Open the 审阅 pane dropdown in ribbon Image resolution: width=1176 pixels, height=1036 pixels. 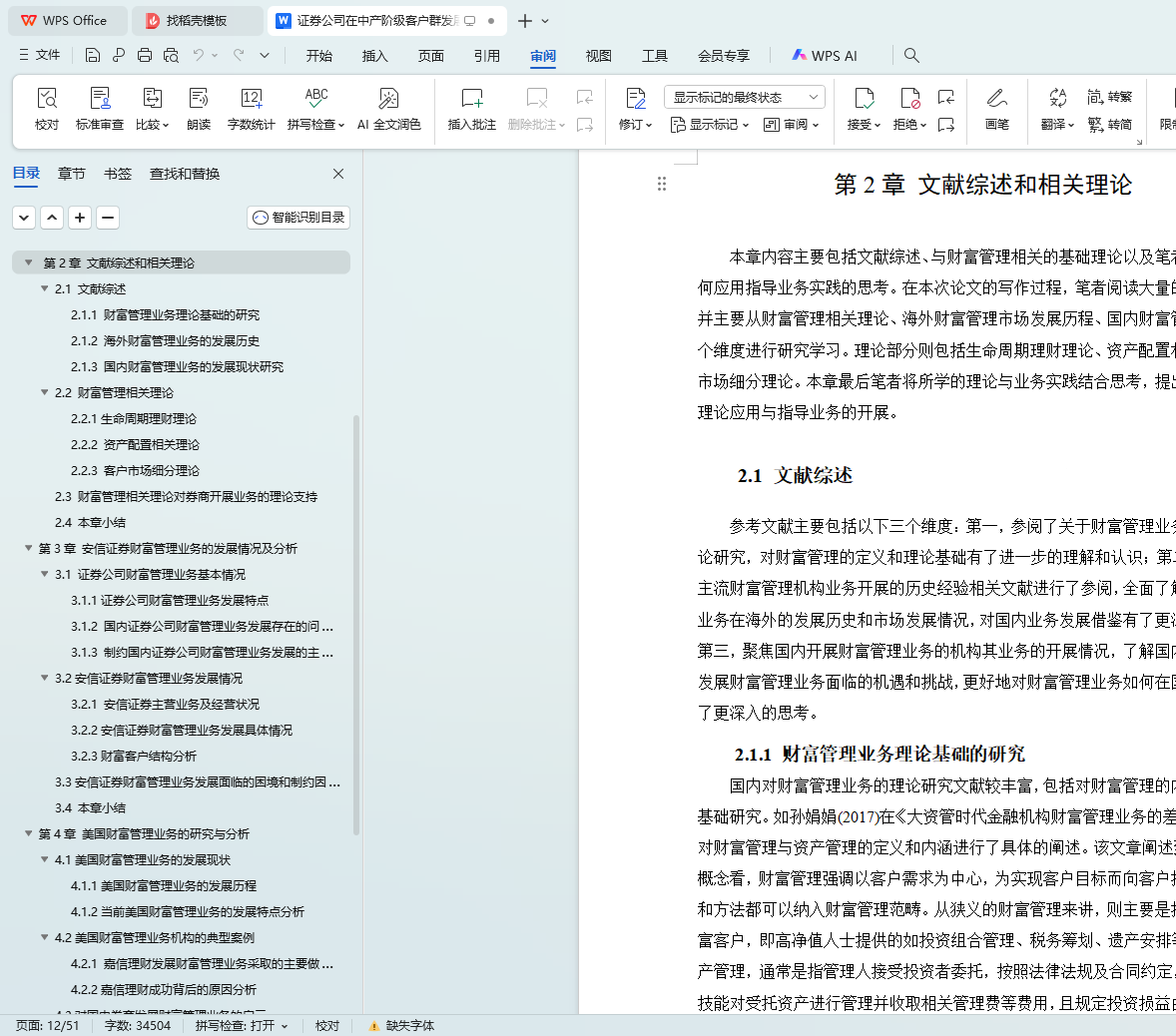point(791,125)
